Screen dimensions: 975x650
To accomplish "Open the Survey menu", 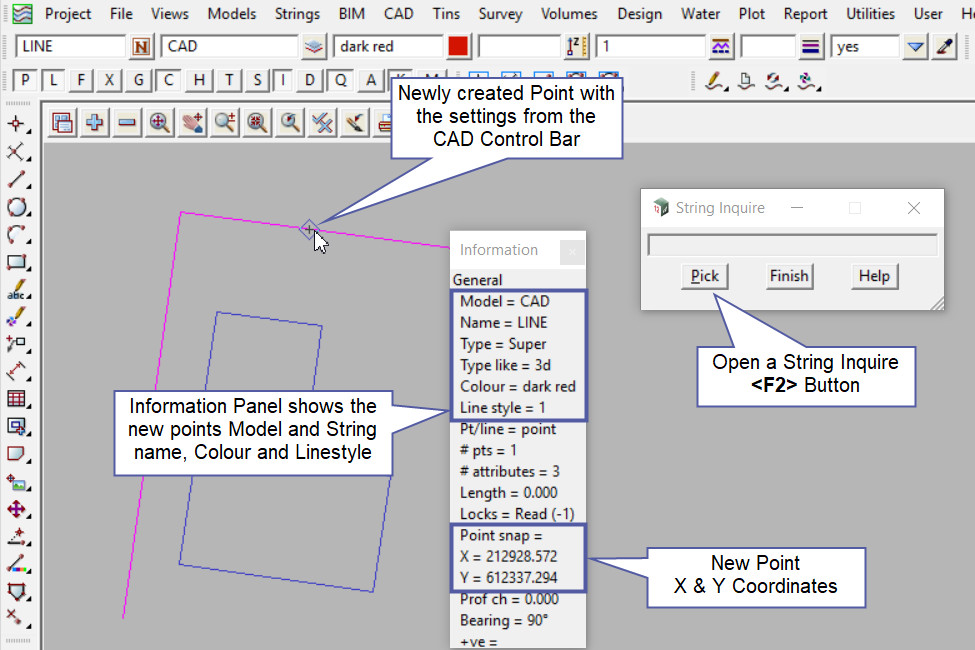I will 500,14.
